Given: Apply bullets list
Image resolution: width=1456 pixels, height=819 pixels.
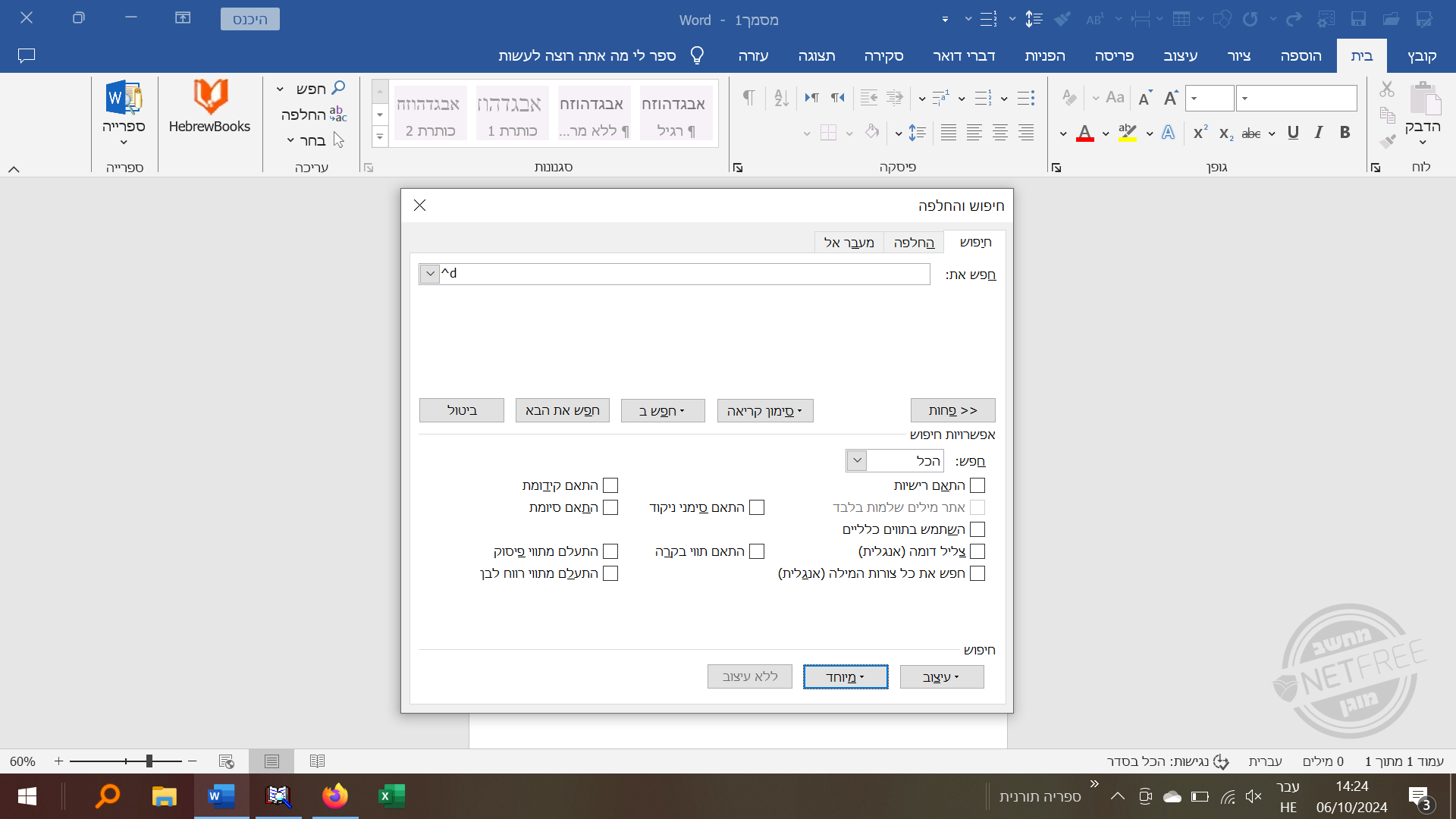Looking at the screenshot, I should (x=1026, y=98).
